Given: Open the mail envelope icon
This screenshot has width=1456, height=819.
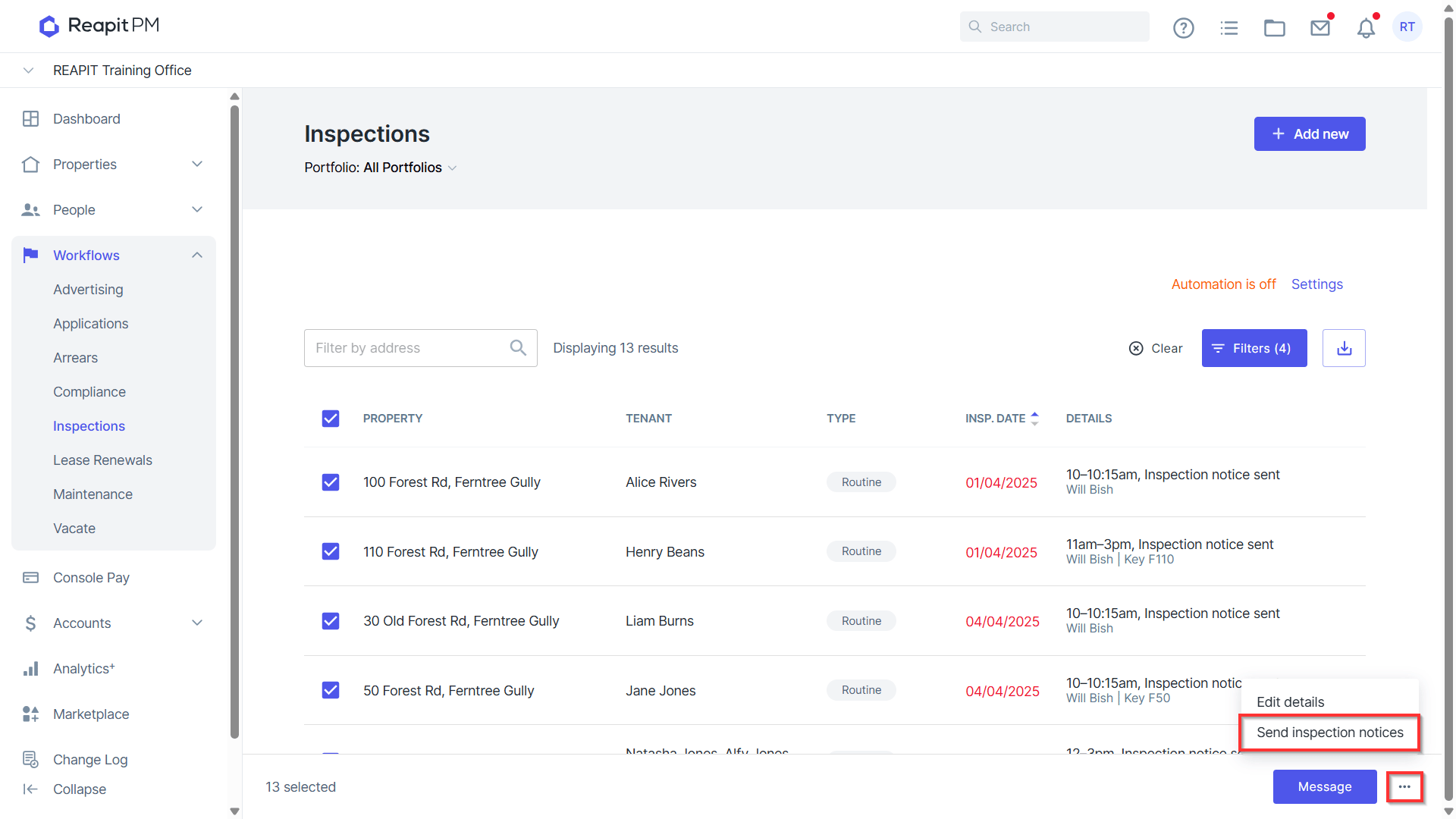Looking at the screenshot, I should click(1320, 28).
